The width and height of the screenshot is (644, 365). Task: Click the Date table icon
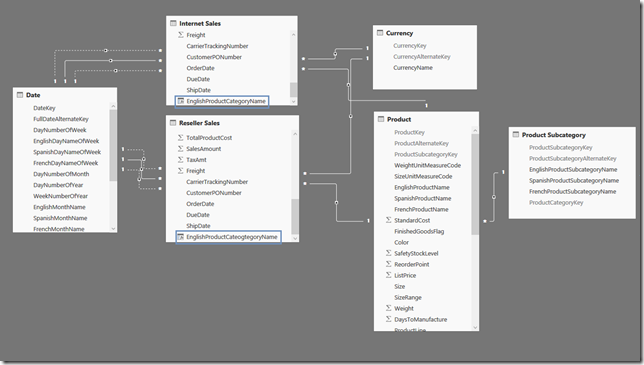click(x=20, y=95)
